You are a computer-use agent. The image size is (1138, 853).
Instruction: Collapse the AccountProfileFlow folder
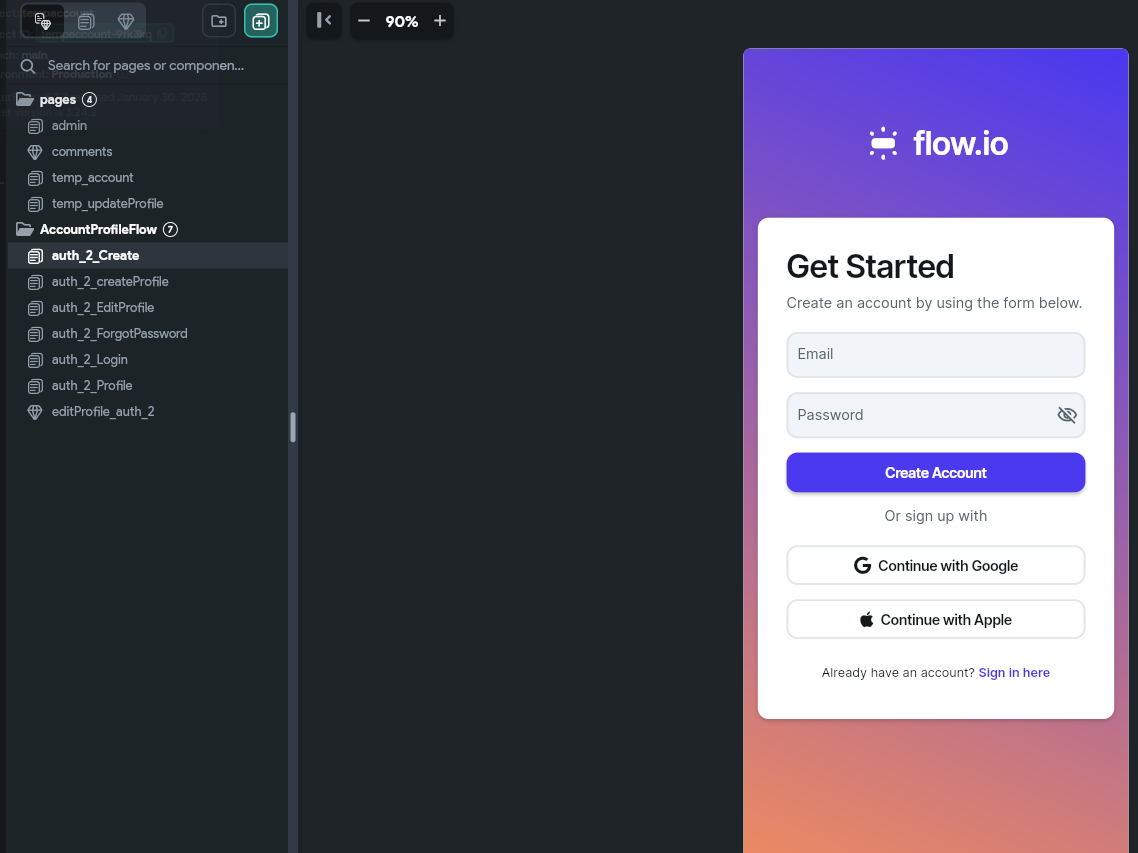tap(25, 229)
